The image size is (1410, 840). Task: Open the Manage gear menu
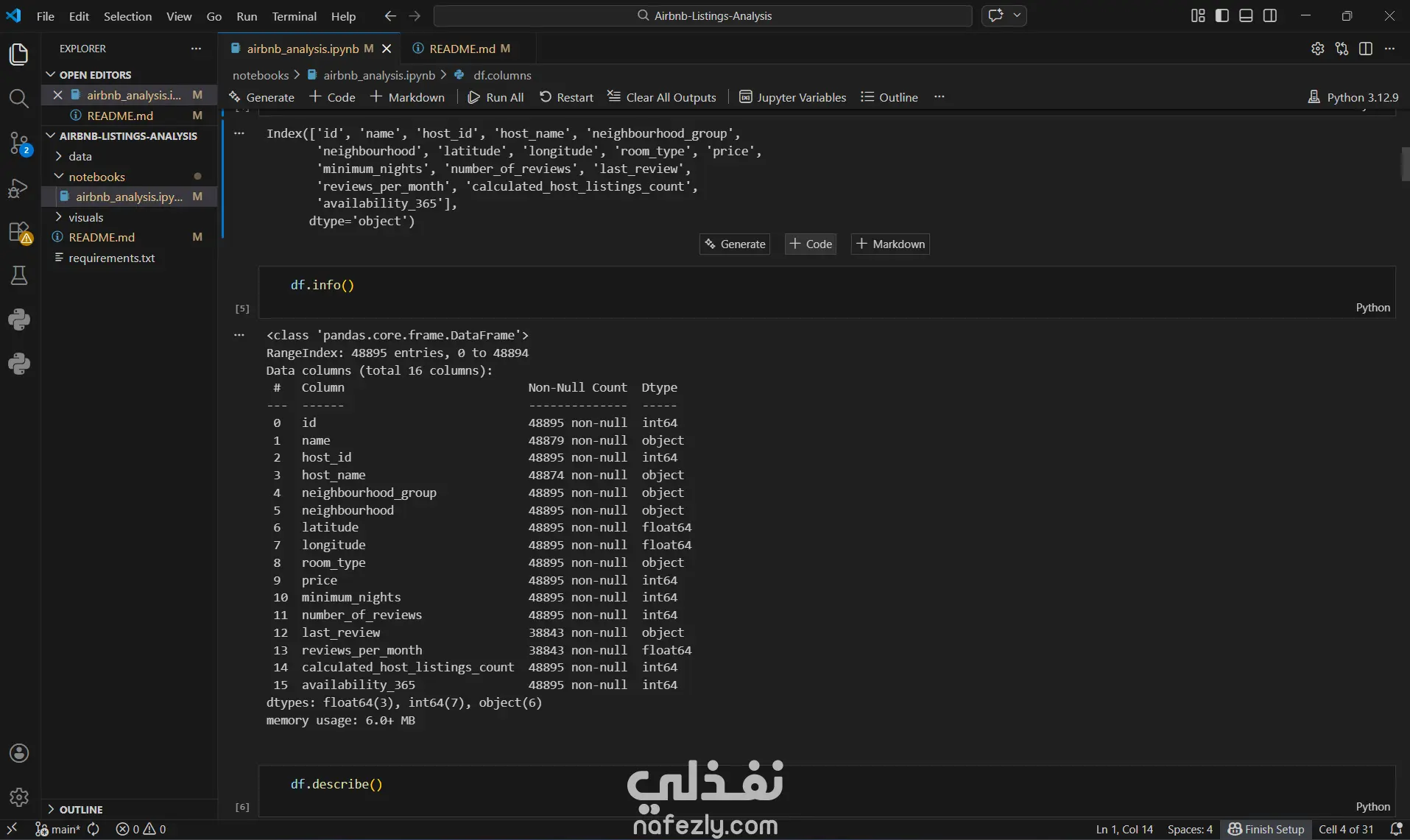(x=19, y=797)
